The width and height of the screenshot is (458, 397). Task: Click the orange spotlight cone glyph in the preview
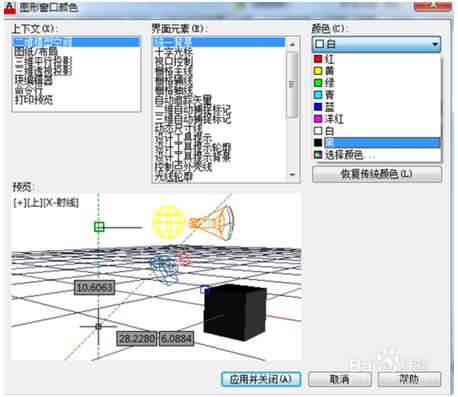(x=212, y=222)
